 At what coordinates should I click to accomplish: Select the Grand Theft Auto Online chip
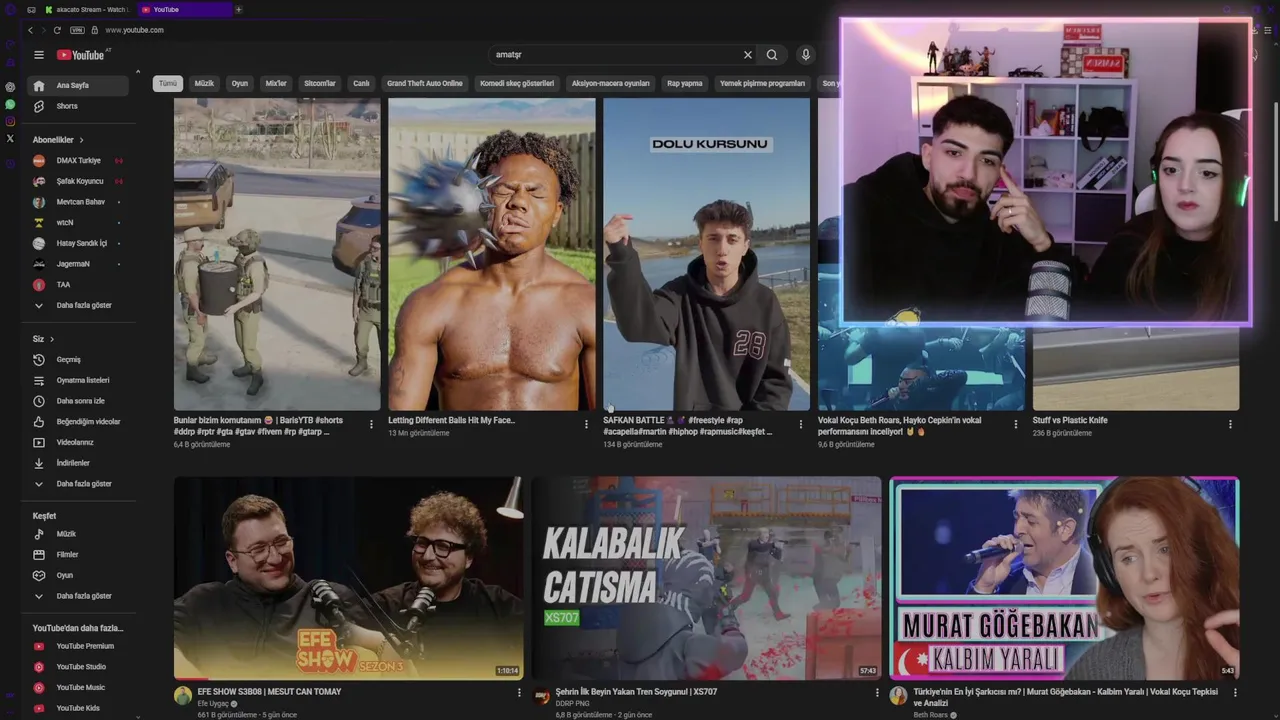coord(425,84)
